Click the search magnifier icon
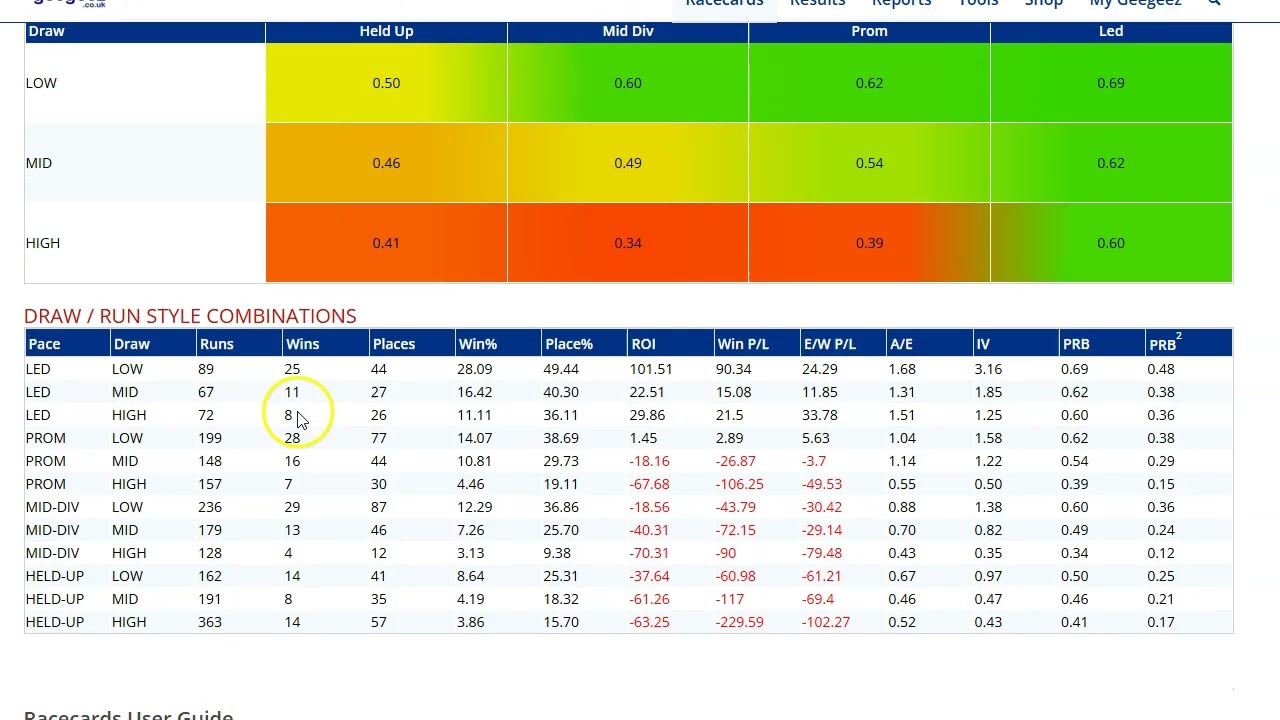The width and height of the screenshot is (1280, 720). (1214, 3)
